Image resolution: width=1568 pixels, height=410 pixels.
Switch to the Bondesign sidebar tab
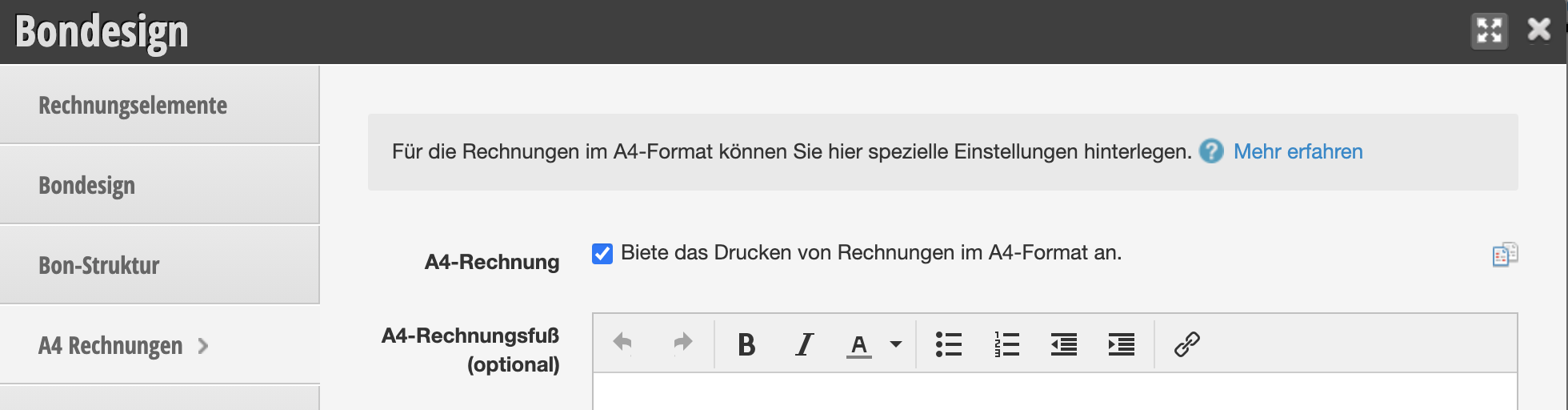tap(159, 185)
